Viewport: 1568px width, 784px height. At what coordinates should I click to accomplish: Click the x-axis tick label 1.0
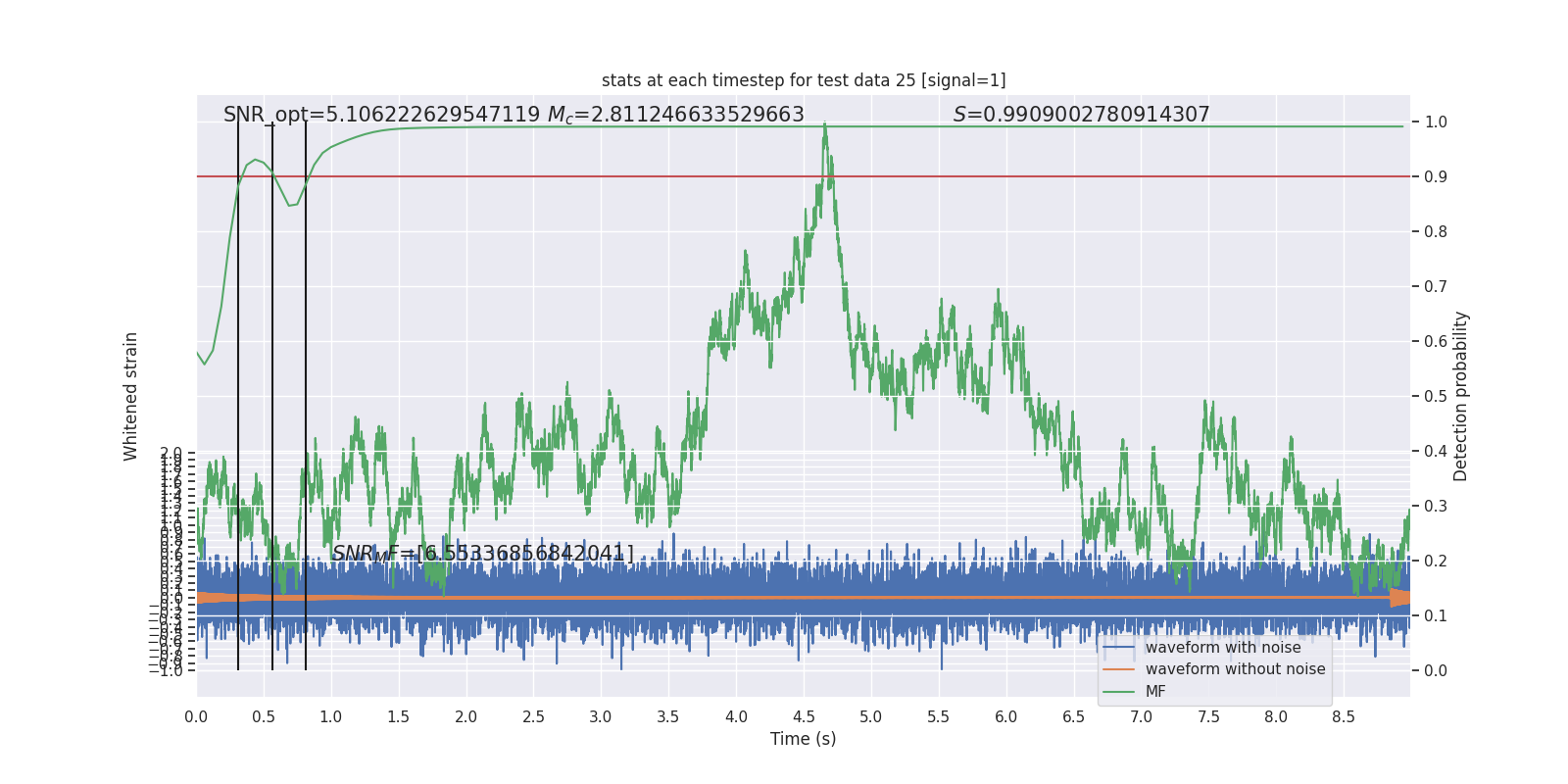(331, 716)
